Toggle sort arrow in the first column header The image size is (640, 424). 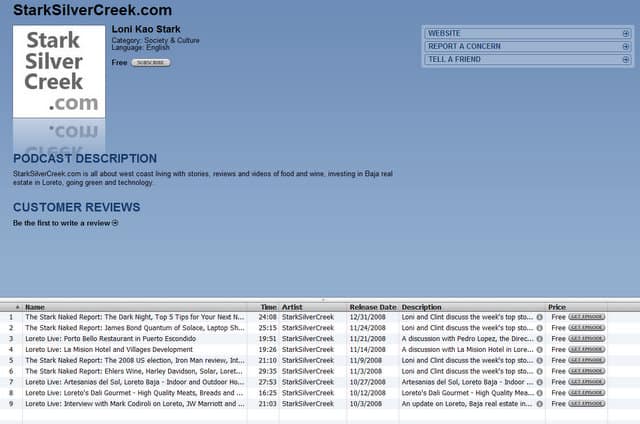pyautogui.click(x=17, y=306)
